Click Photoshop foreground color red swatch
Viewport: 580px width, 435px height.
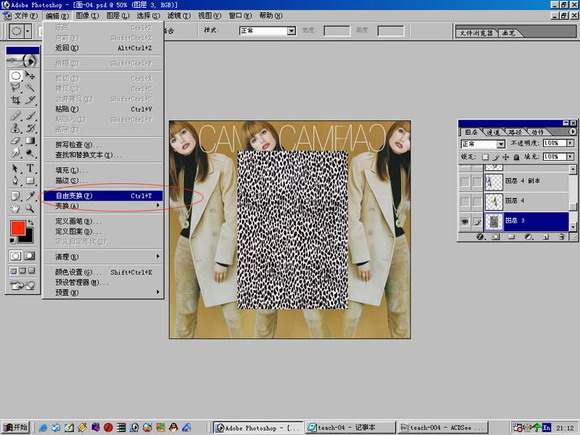(18, 228)
